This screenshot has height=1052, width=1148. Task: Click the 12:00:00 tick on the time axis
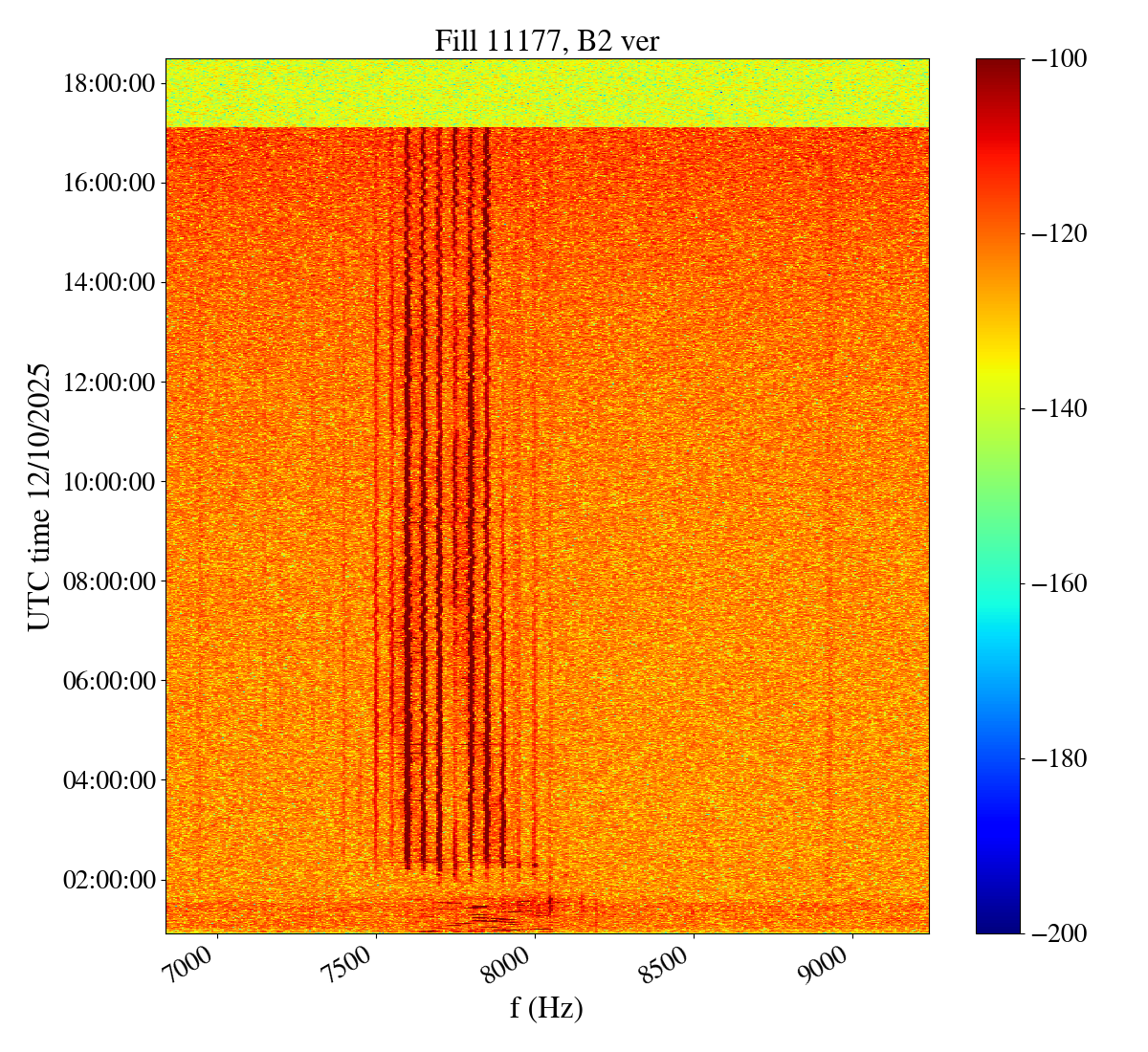pyautogui.click(x=108, y=382)
